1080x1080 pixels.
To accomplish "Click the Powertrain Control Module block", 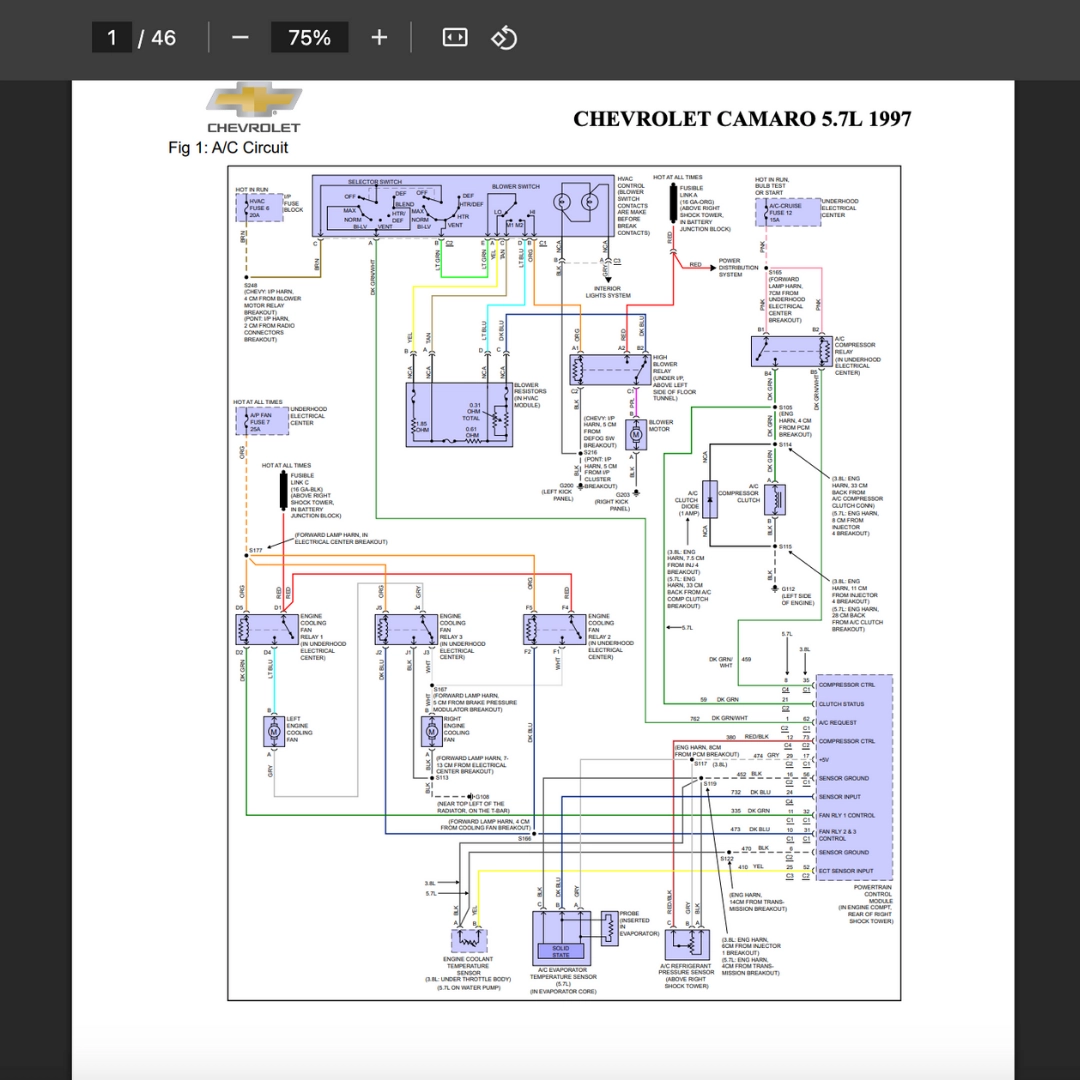I will (x=854, y=778).
